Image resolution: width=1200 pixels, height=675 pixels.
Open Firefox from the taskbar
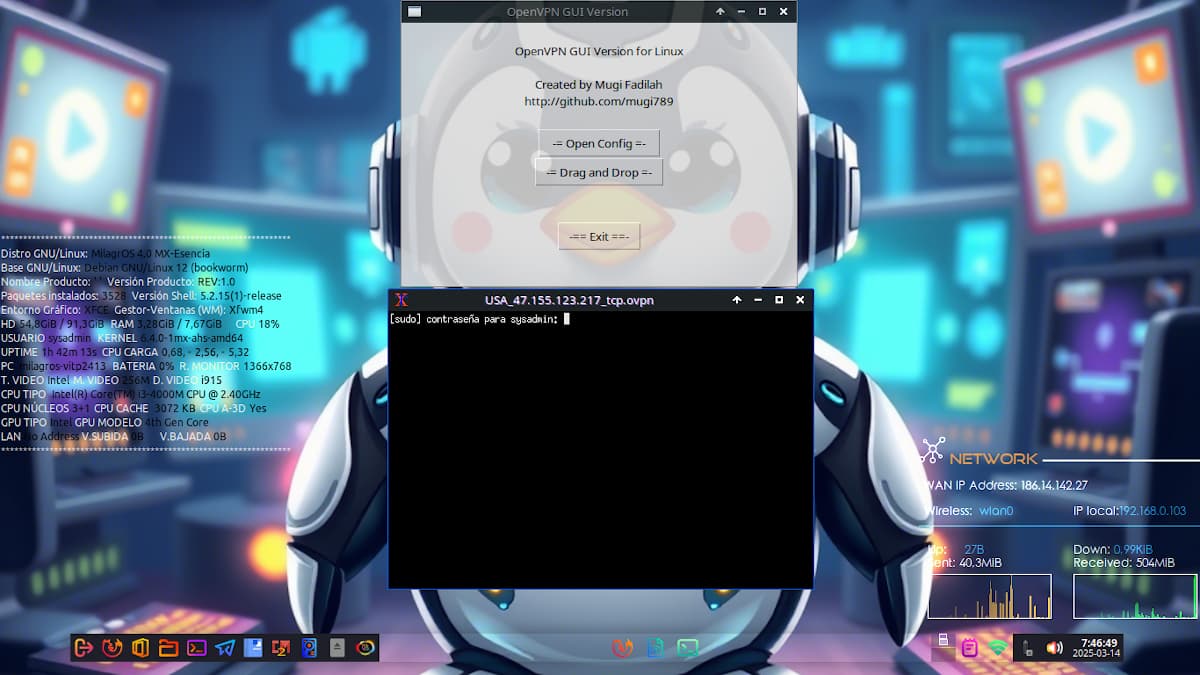[x=112, y=648]
